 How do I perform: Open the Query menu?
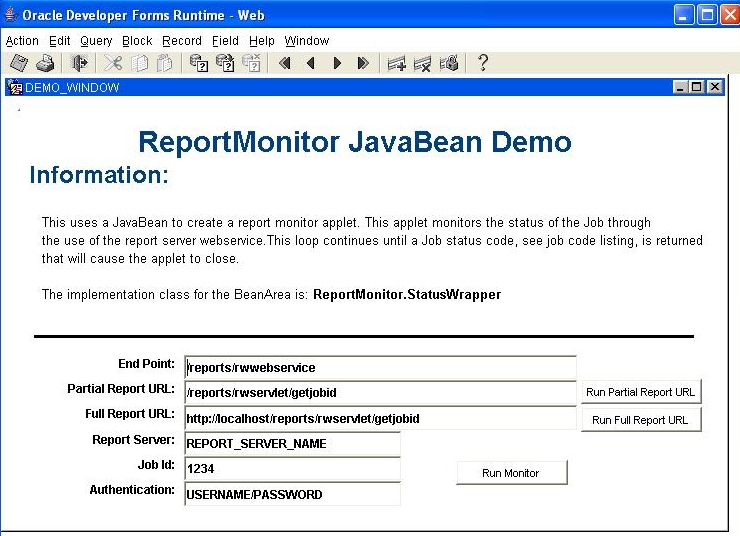pos(96,41)
